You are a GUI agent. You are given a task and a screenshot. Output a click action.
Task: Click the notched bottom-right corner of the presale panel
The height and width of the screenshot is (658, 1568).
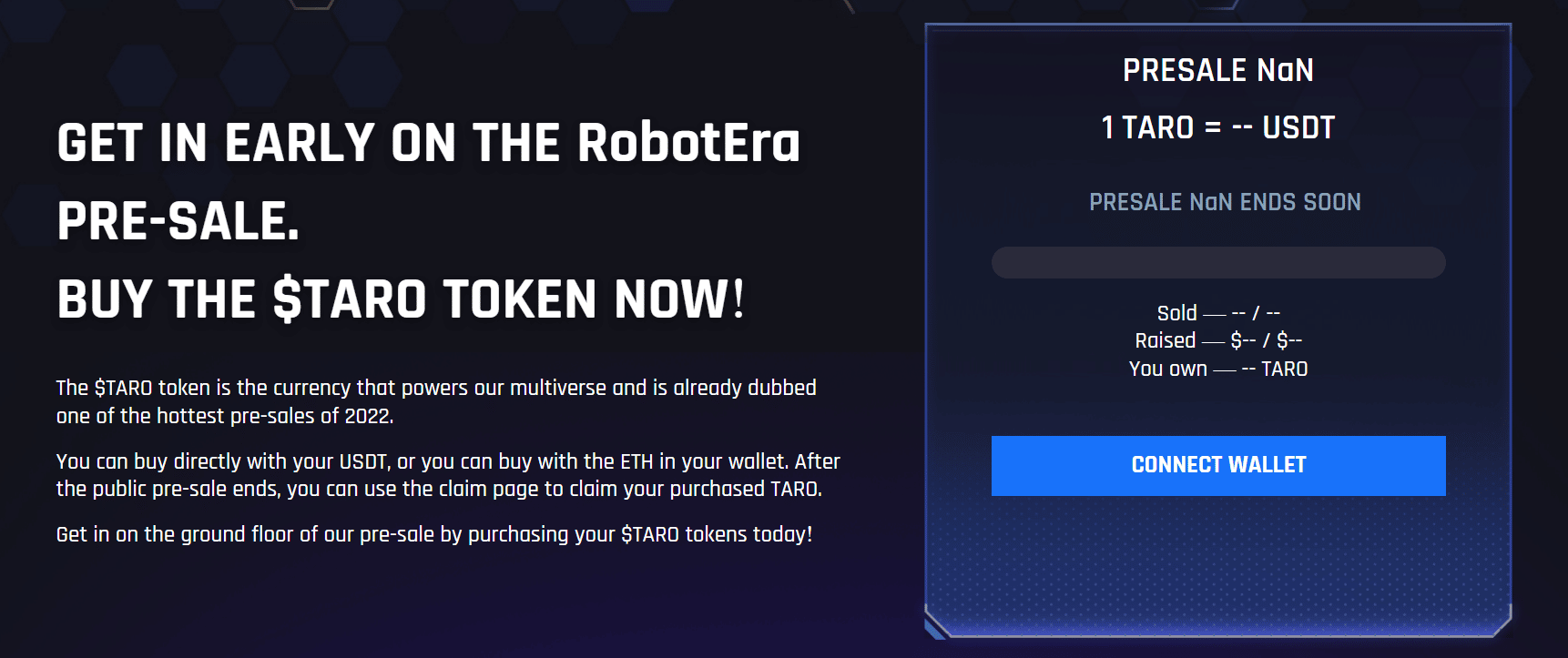point(1502,623)
